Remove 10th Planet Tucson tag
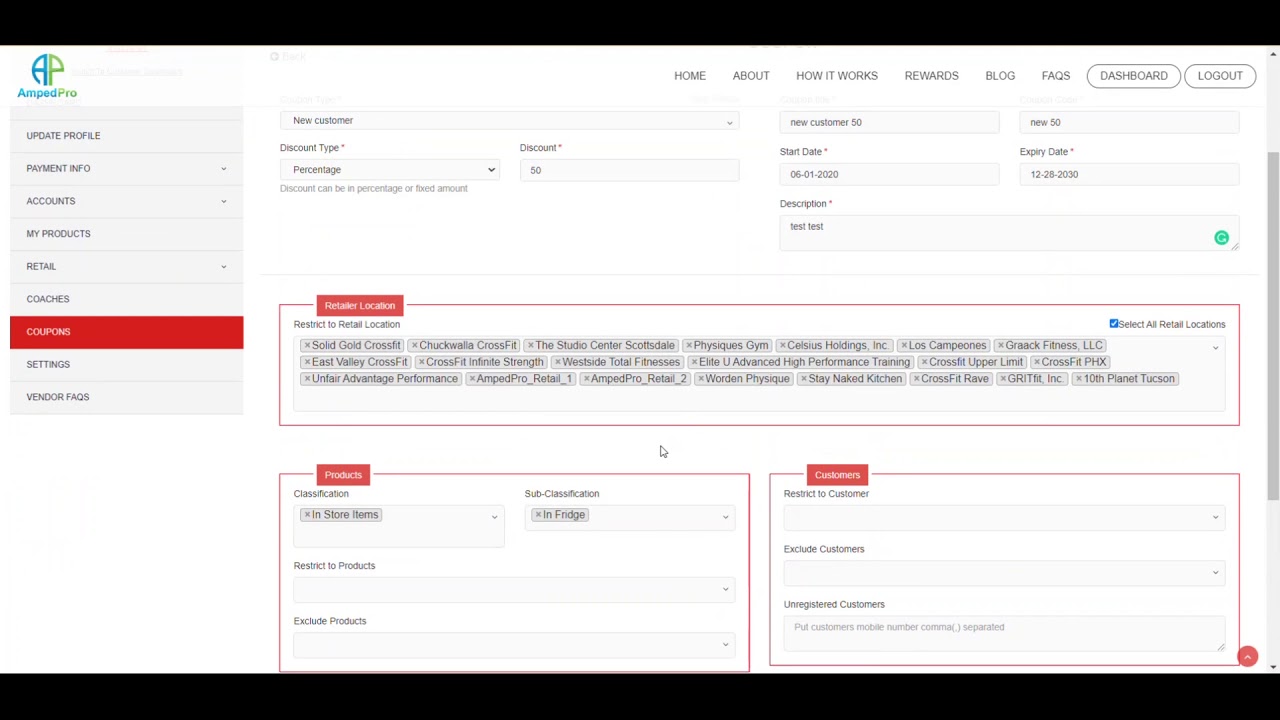Image resolution: width=1280 pixels, height=720 pixels. click(x=1079, y=379)
